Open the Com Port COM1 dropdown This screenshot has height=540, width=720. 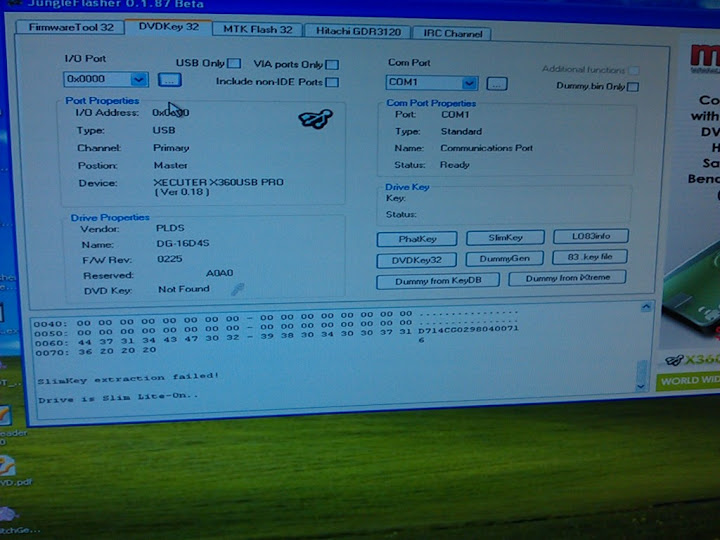pos(469,83)
